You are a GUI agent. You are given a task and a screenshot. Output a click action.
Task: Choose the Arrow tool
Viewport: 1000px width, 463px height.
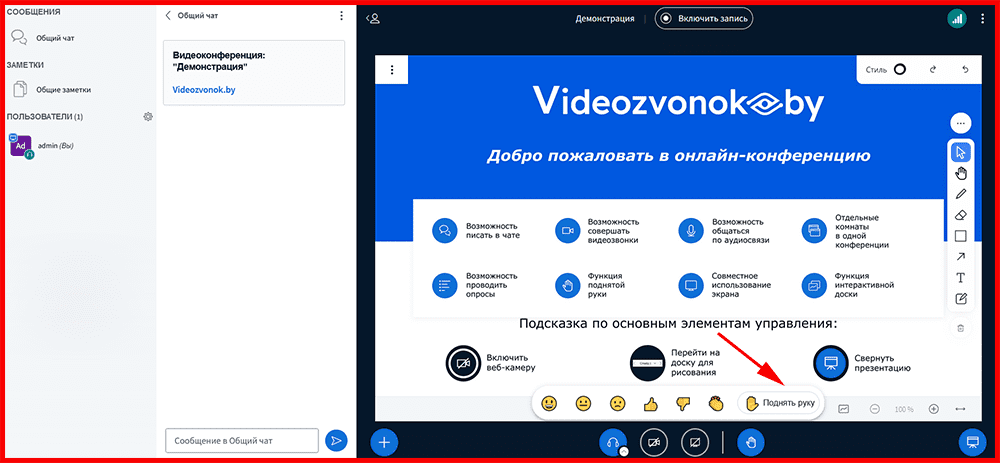960,256
